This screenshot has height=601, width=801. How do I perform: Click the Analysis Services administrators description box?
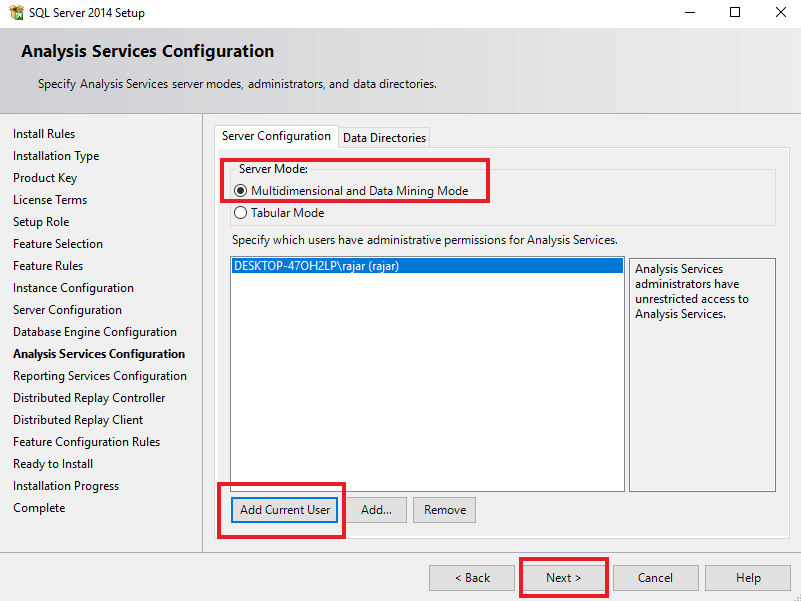click(x=702, y=375)
